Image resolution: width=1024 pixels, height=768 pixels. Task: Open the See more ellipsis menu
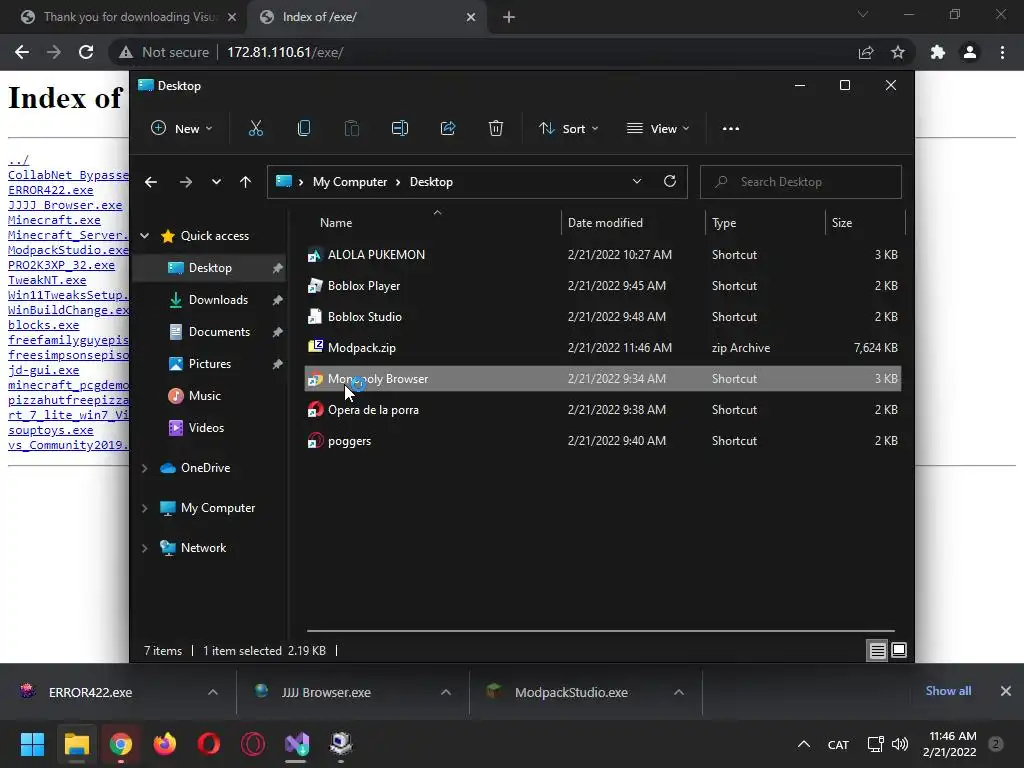click(731, 129)
